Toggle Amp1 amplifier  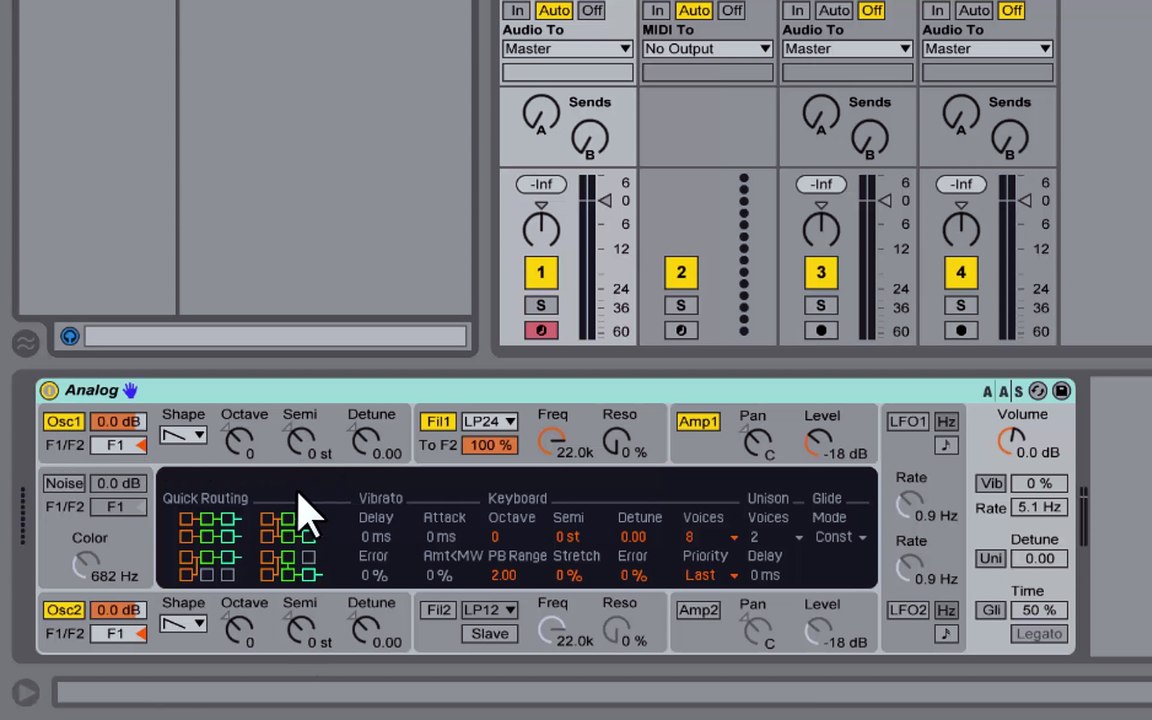pos(698,422)
